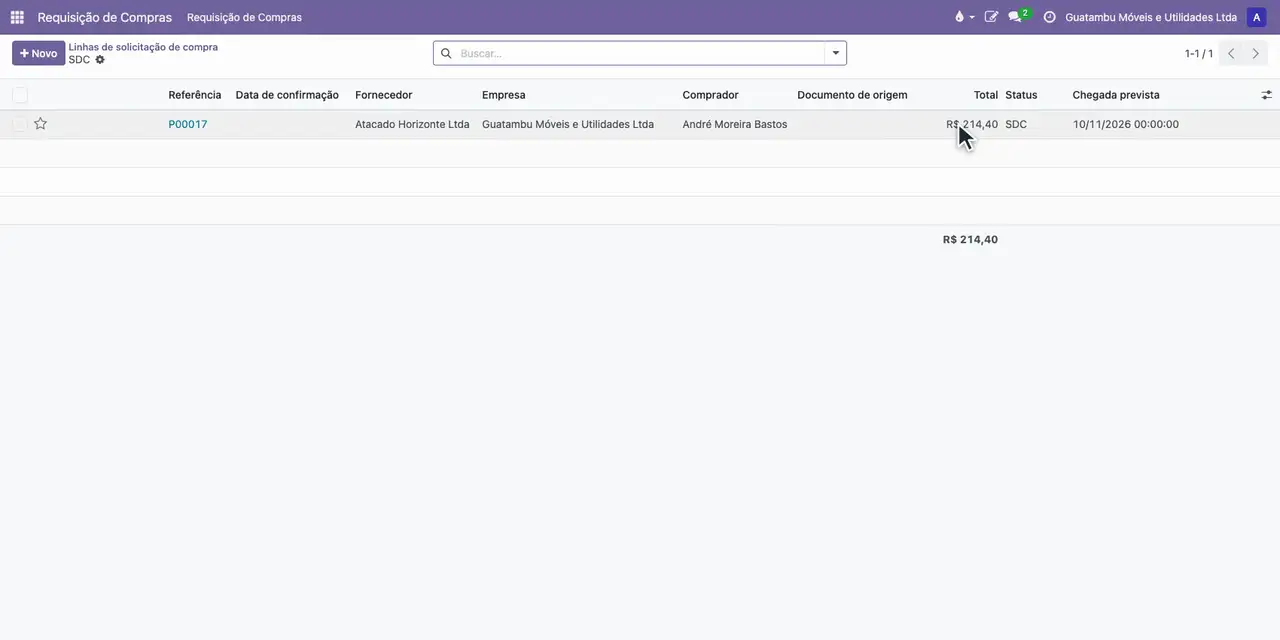Sort by the Total column header
This screenshot has width=1280, height=640.
click(x=986, y=95)
